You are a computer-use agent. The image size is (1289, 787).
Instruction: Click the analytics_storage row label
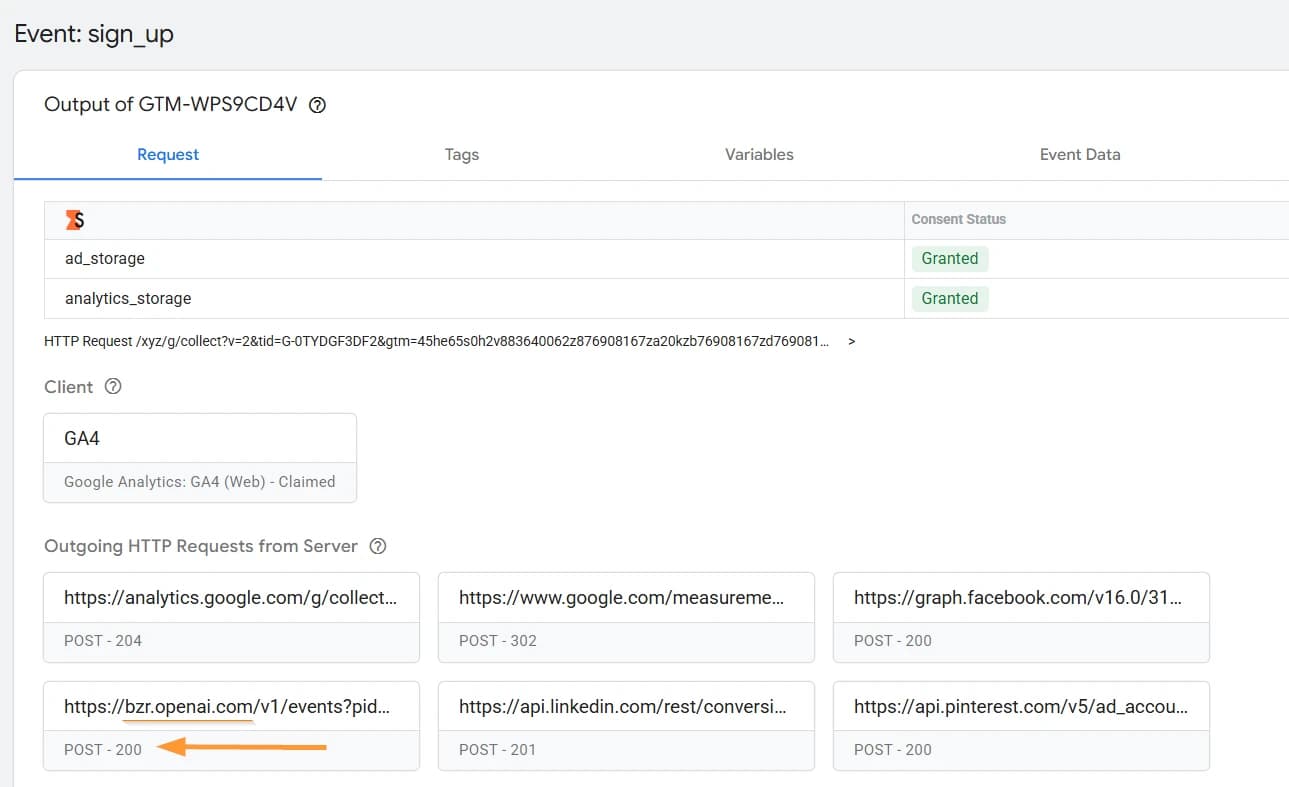coord(128,298)
